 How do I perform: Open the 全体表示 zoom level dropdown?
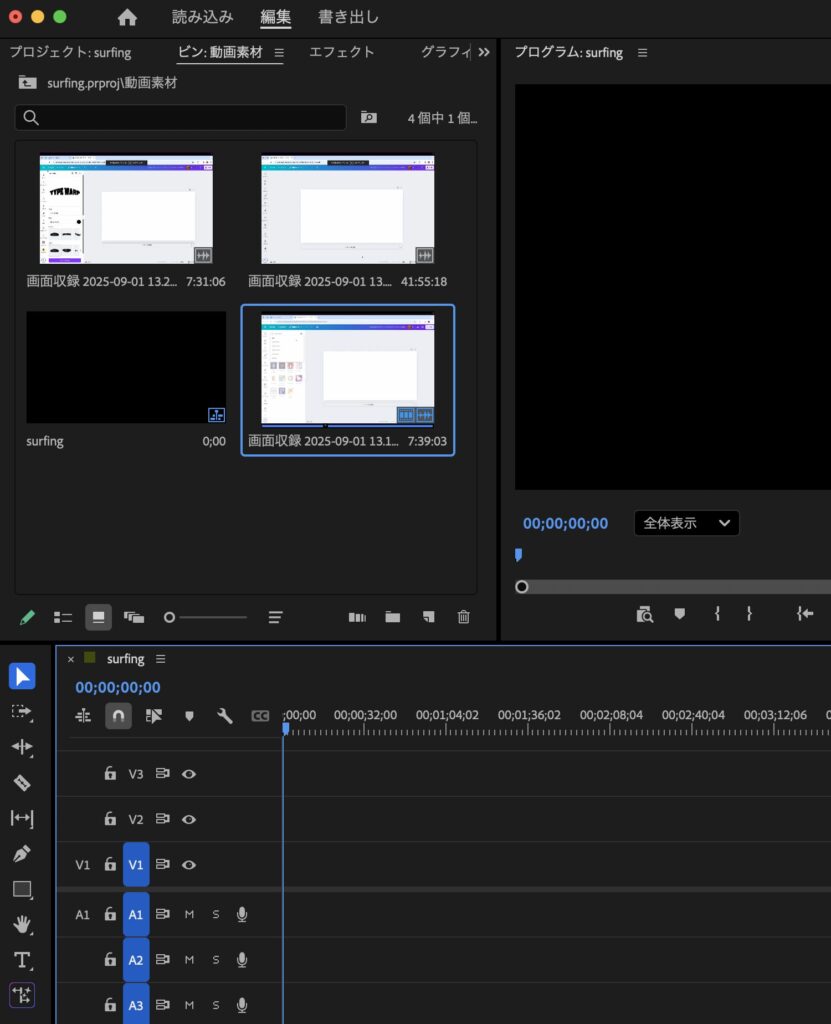pos(686,523)
